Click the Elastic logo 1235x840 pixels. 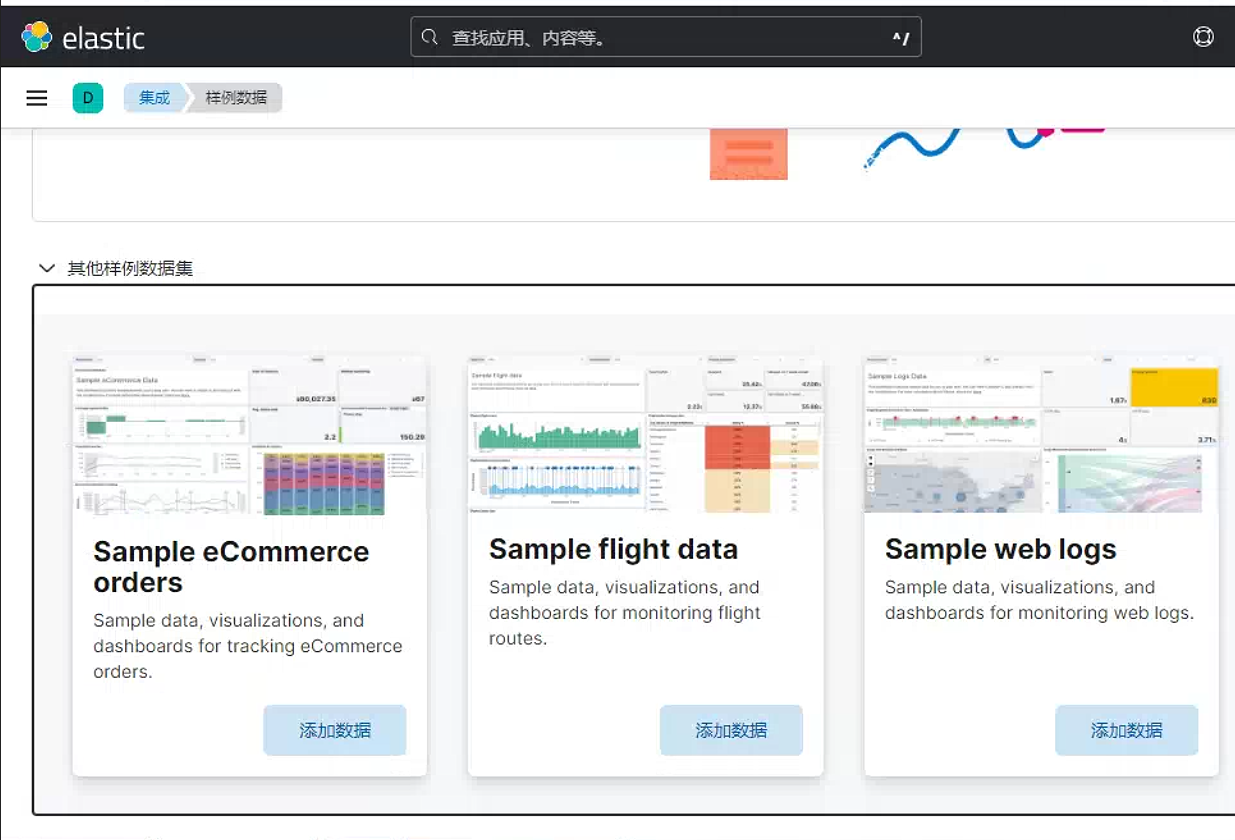pos(83,37)
